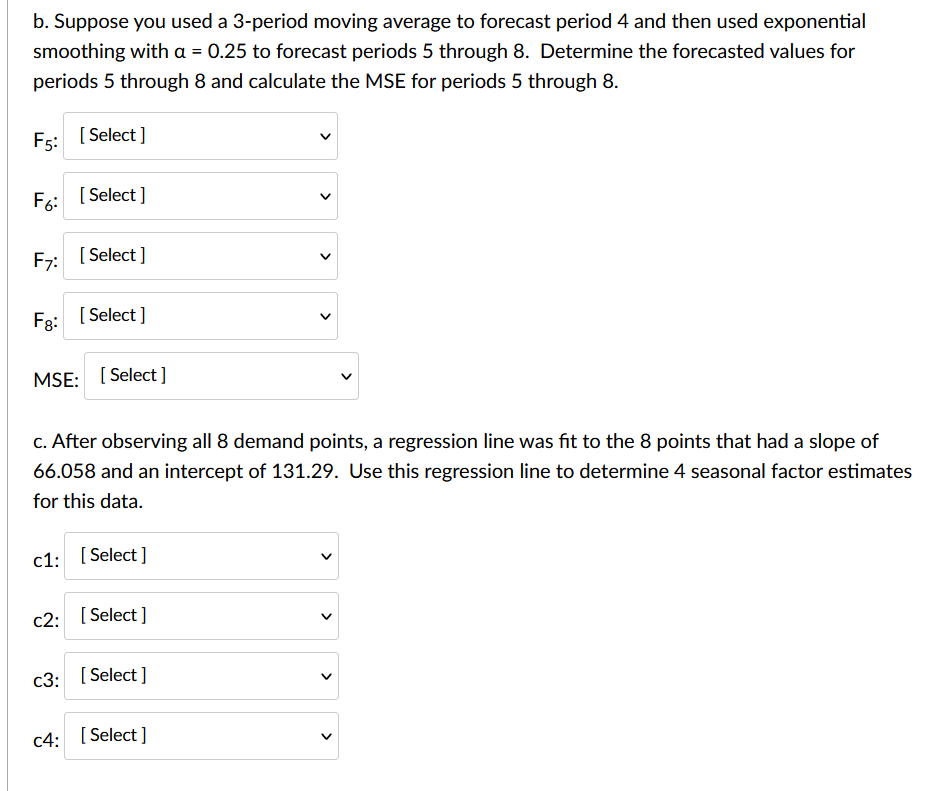Click the chevron icon on the F8 selector
The width and height of the screenshot is (925, 791).
tap(323, 315)
